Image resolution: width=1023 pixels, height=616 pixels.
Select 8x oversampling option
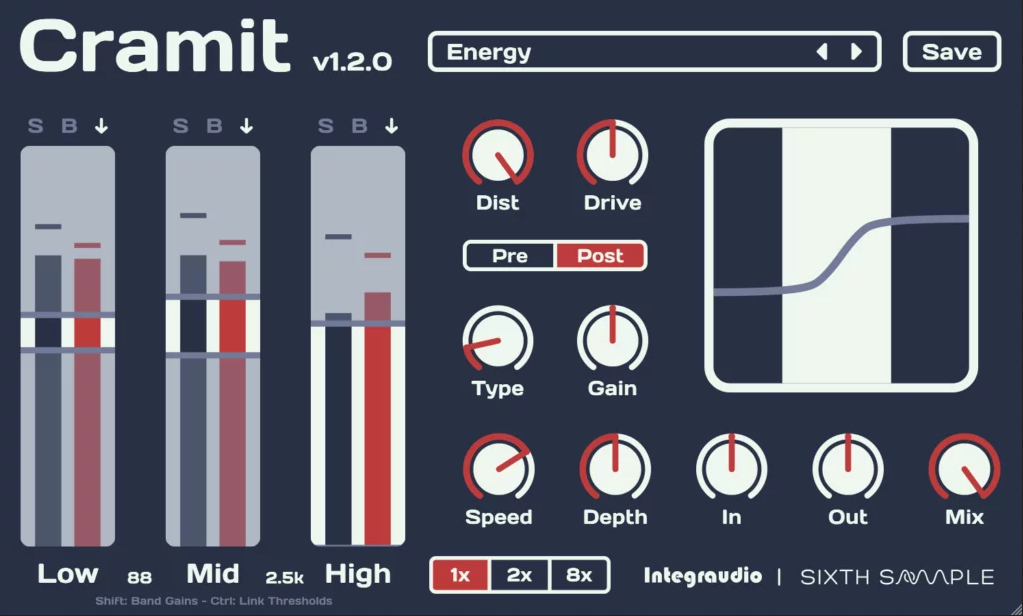[x=579, y=575]
